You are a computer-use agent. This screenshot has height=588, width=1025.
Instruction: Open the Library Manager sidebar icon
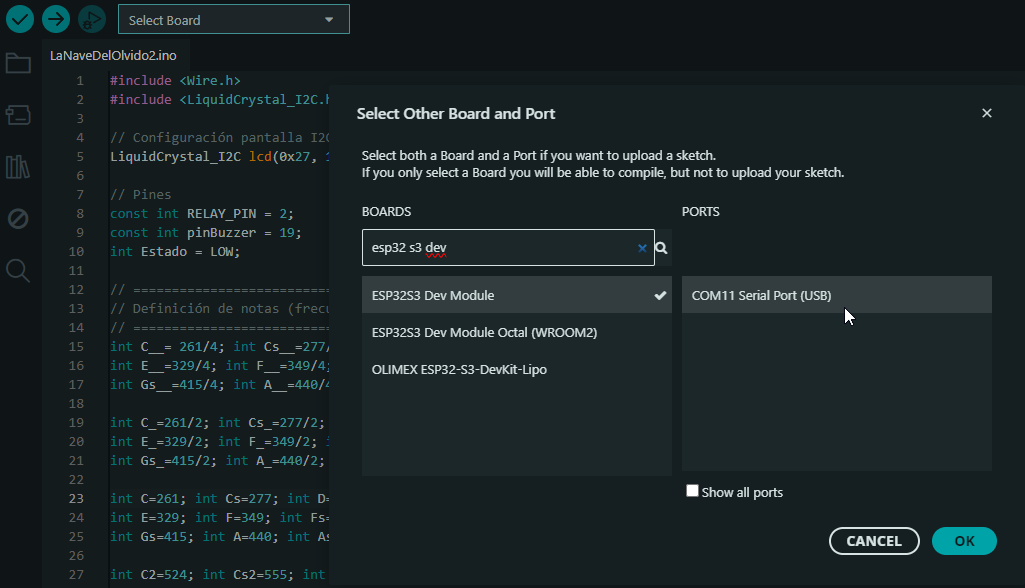pyautogui.click(x=18, y=167)
